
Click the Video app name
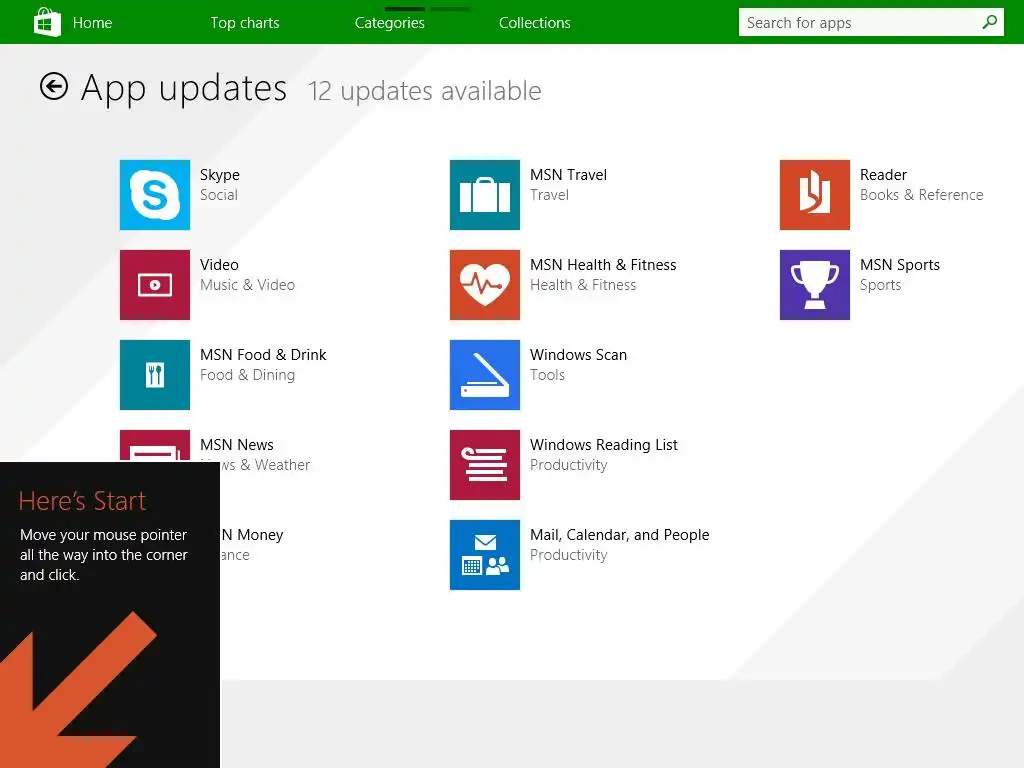tap(219, 265)
